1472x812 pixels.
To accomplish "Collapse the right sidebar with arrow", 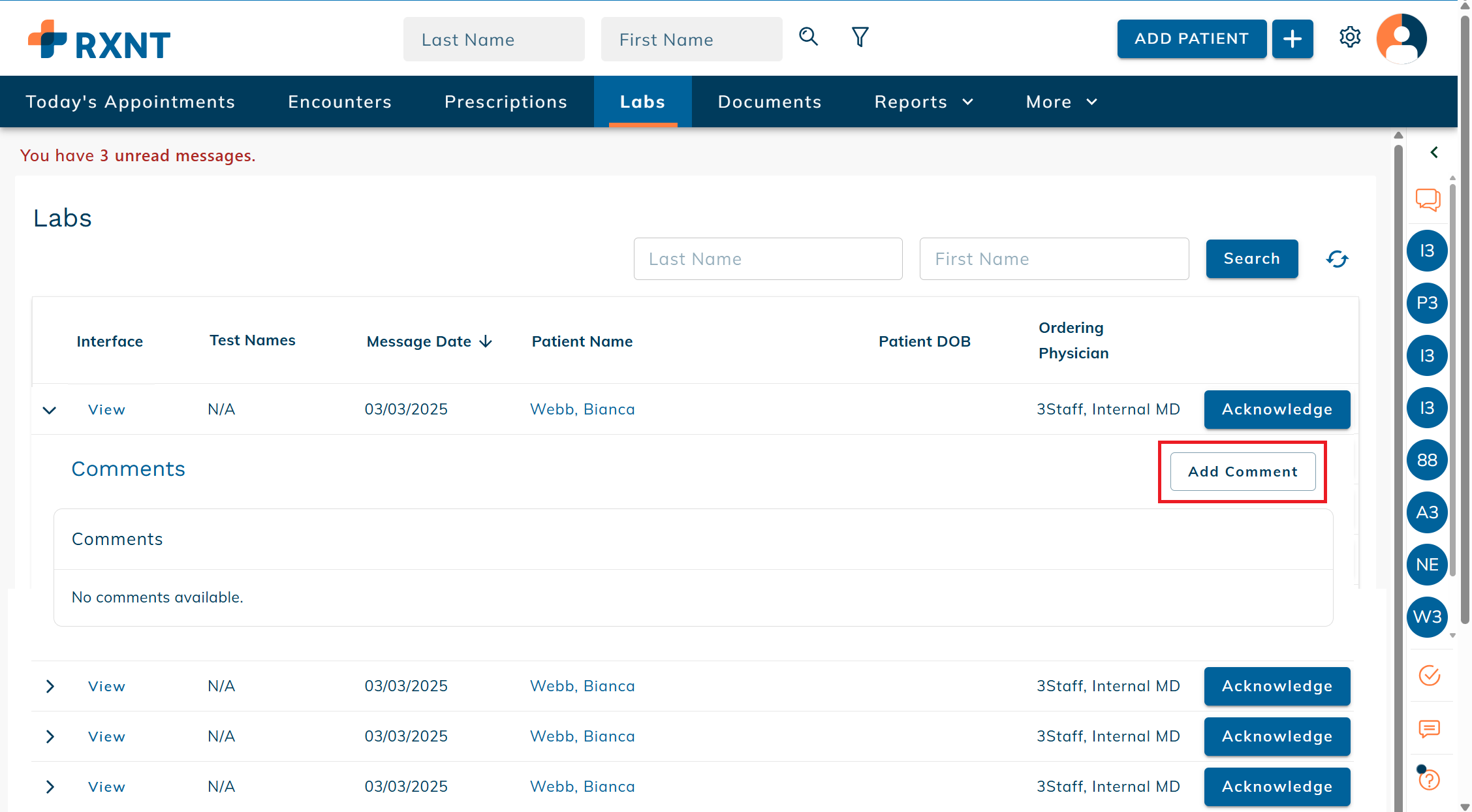I will pos(1434,152).
